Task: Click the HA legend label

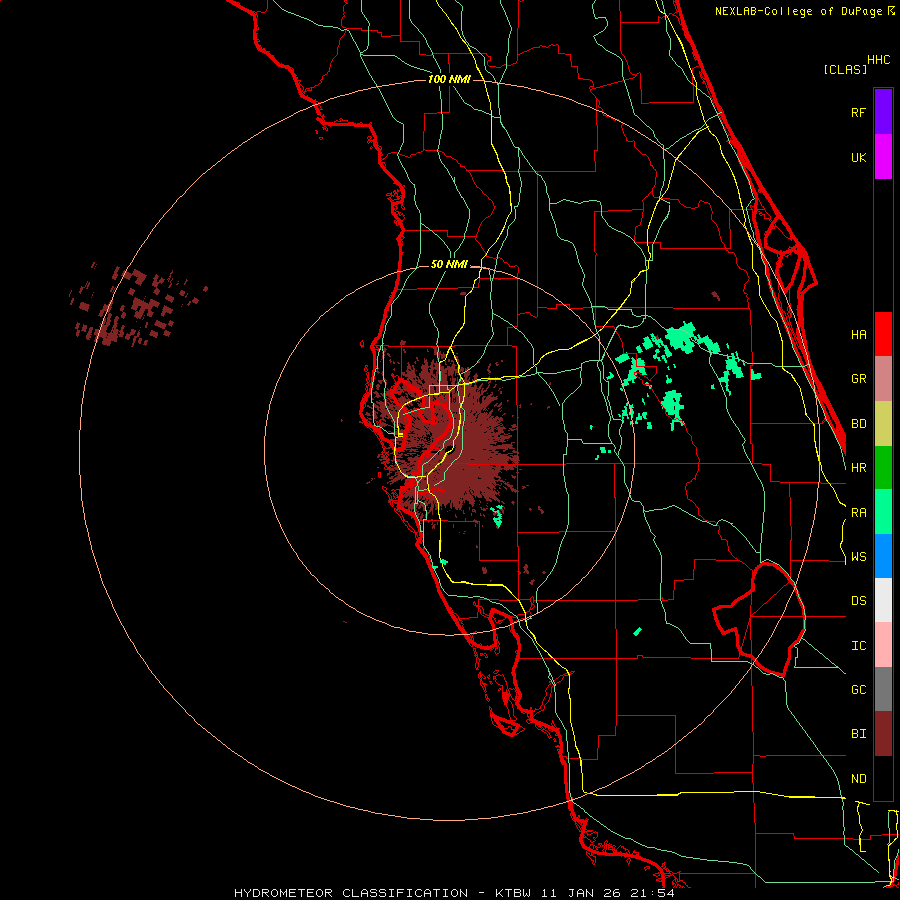Action: 858,335
